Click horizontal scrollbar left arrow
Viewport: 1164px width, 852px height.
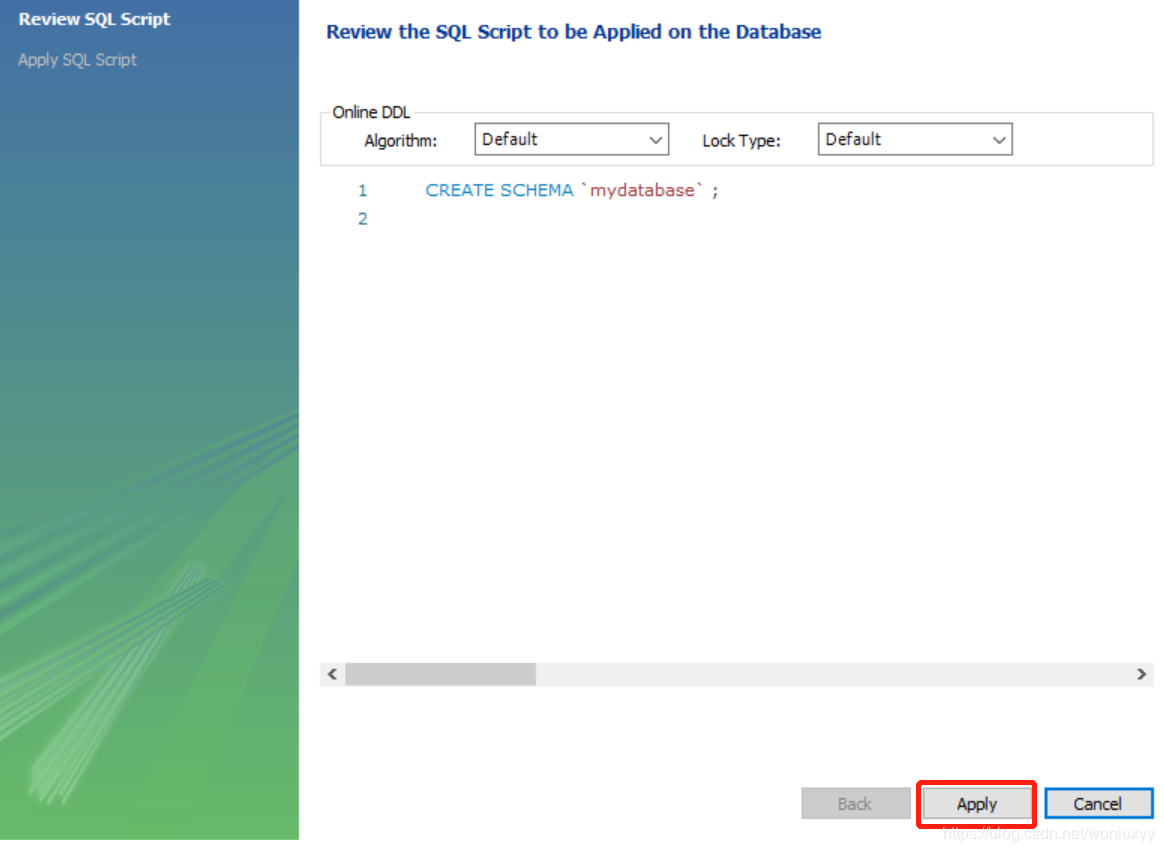coord(333,674)
